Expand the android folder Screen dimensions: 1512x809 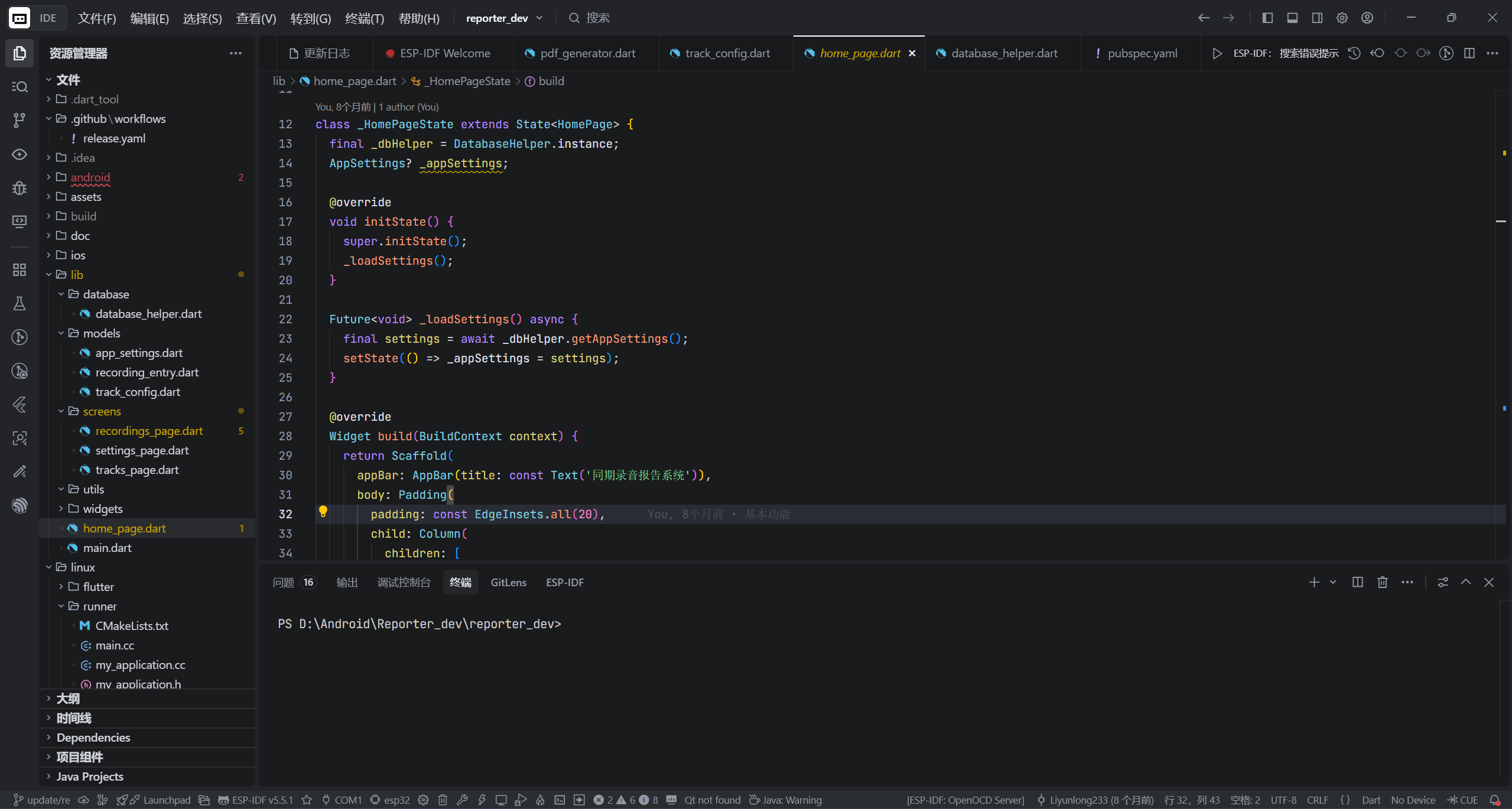[x=90, y=177]
